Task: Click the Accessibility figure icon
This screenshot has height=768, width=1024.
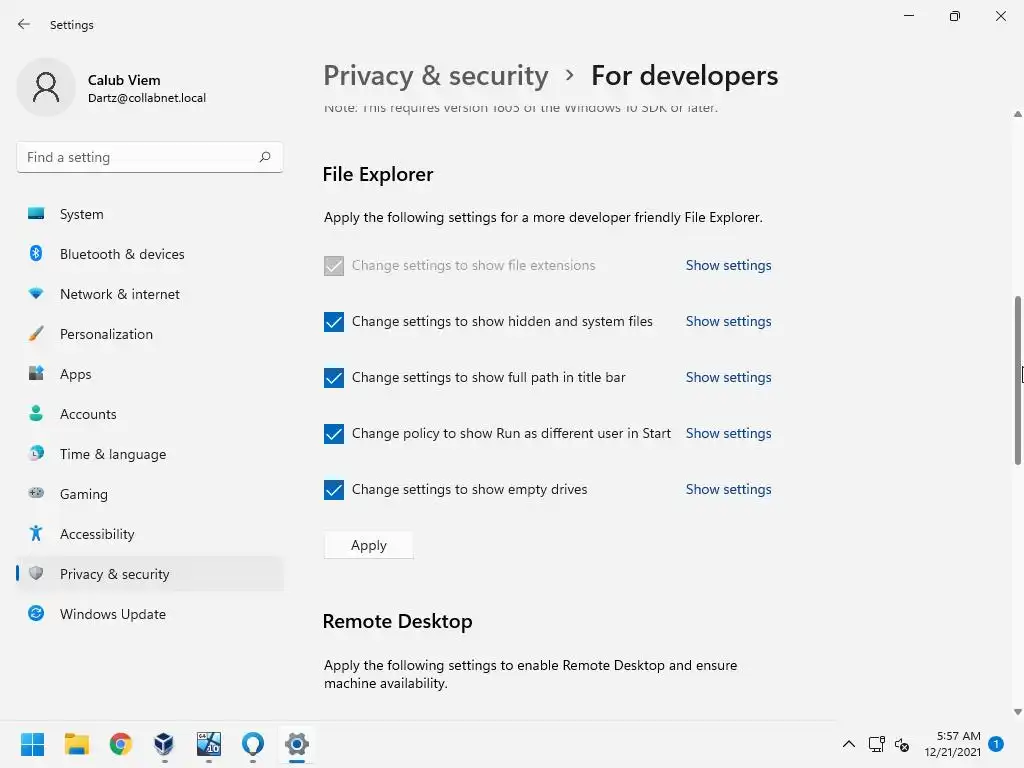Action: (36, 534)
